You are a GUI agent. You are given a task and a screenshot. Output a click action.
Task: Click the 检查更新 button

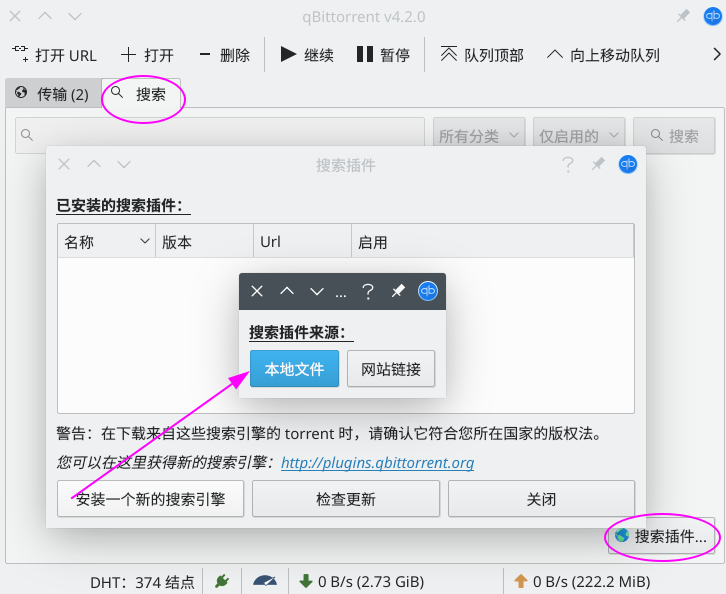click(x=345, y=499)
